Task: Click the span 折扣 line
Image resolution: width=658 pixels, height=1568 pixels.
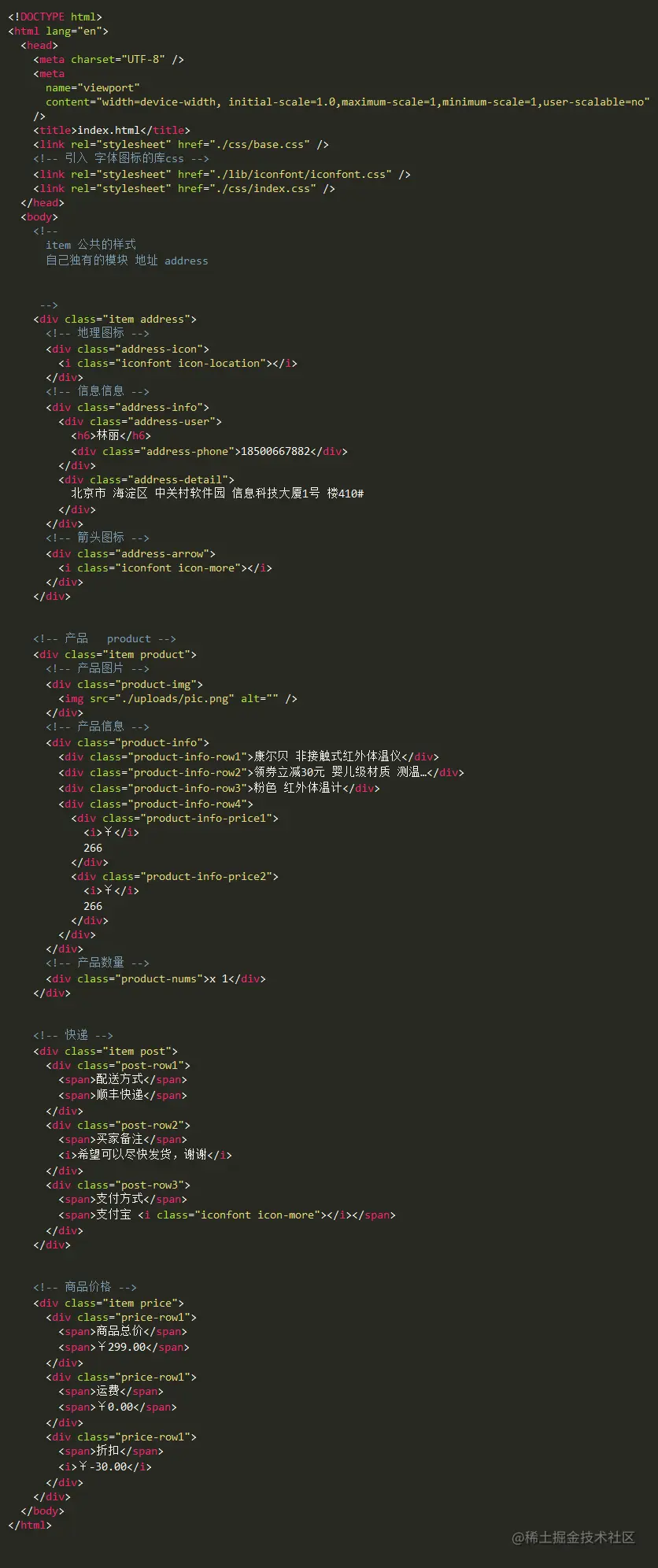Action: 111,1451
